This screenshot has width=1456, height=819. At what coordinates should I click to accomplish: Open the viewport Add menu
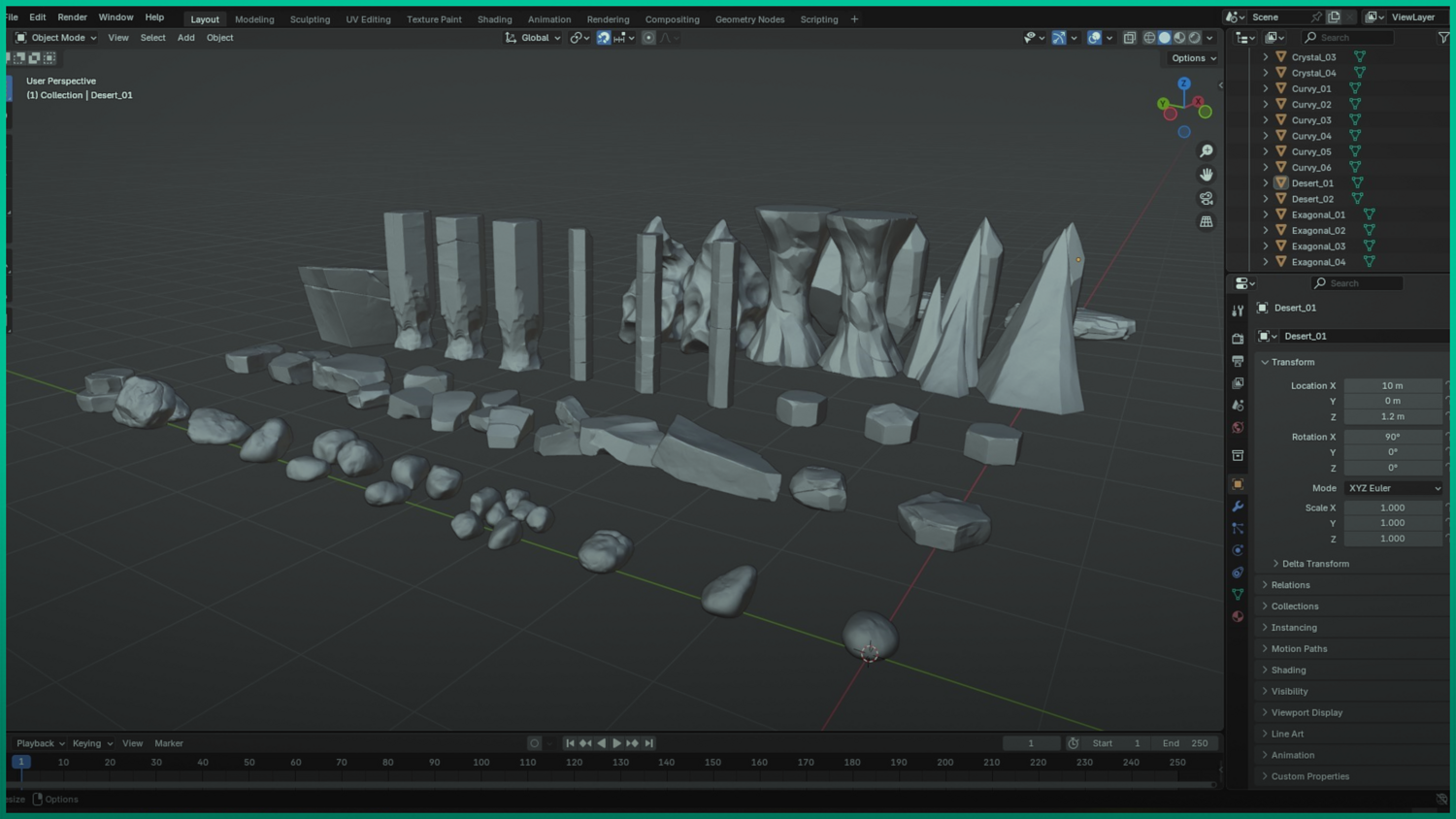coord(185,38)
